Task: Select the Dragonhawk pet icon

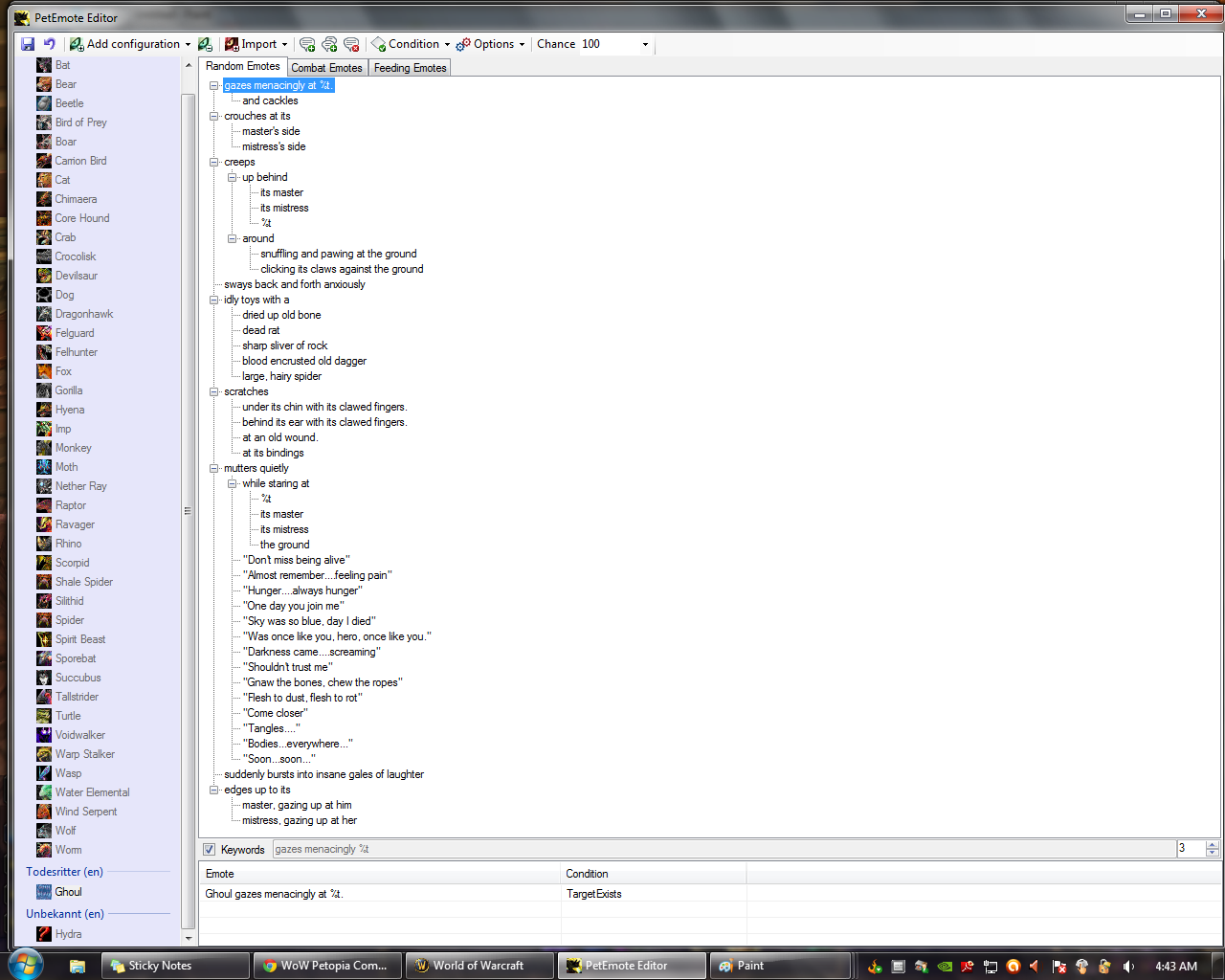Action: 44,314
